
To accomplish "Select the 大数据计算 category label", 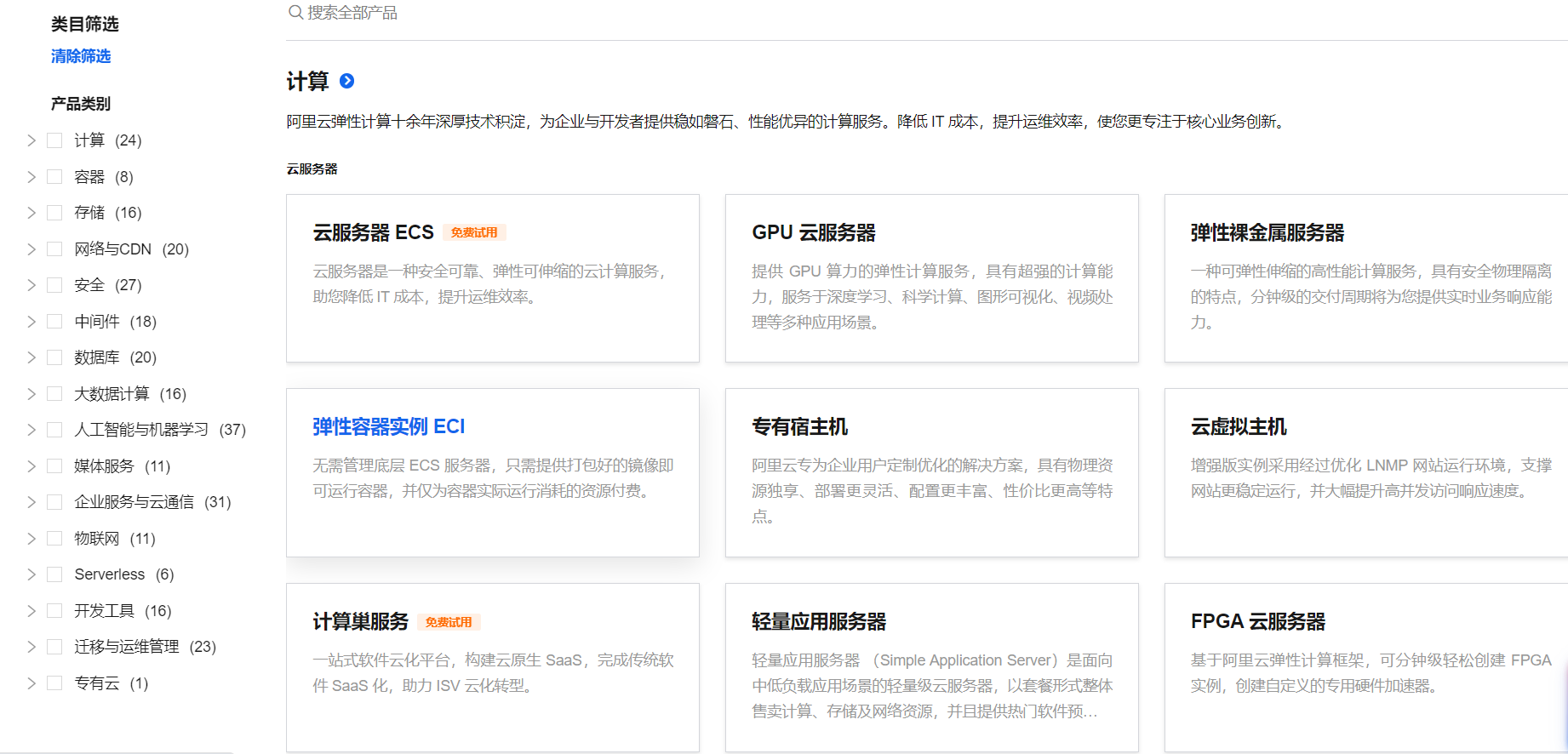I will click(x=112, y=394).
